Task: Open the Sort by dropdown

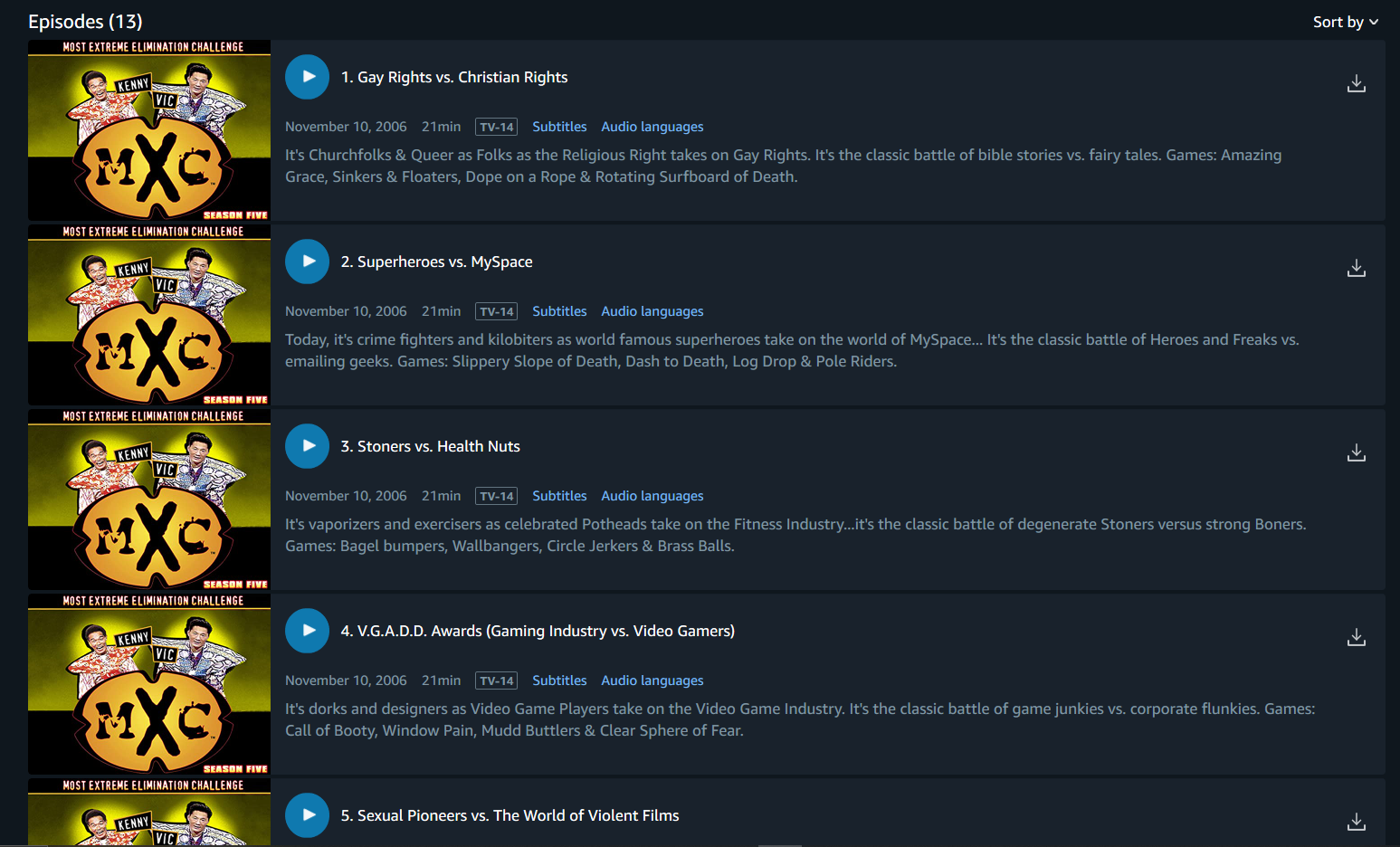Action: (1345, 22)
